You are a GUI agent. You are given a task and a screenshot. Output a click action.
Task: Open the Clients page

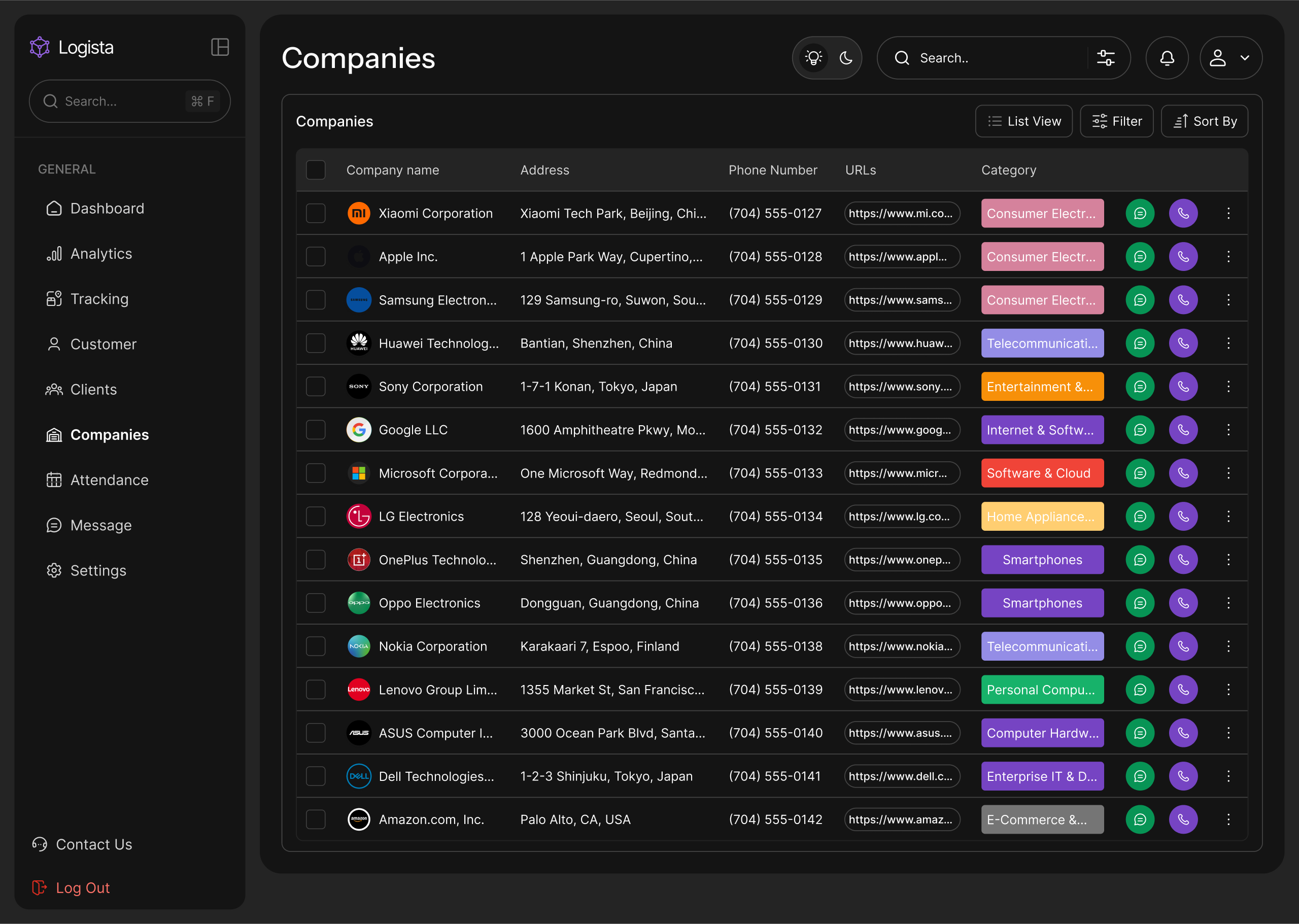[x=81, y=389]
